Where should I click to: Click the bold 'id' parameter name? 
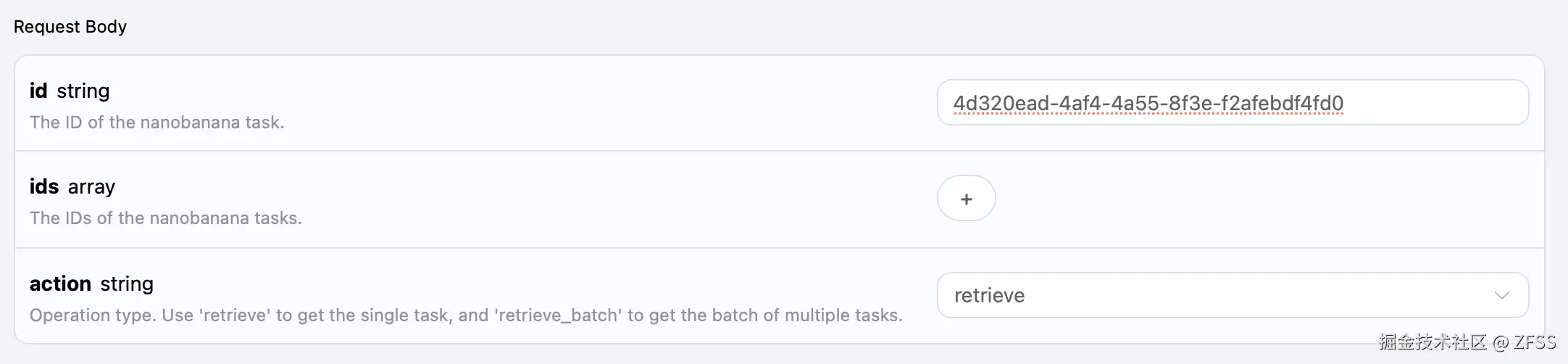[x=38, y=91]
